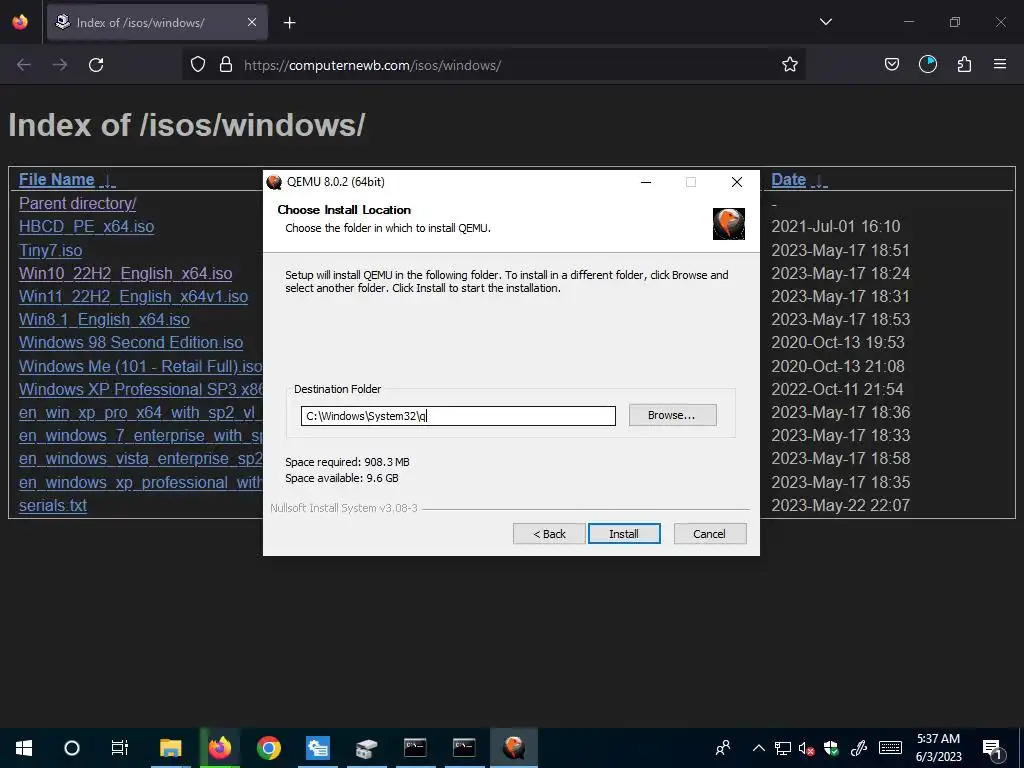Image resolution: width=1024 pixels, height=768 pixels.
Task: Download Tiny7.iso
Action: click(51, 250)
